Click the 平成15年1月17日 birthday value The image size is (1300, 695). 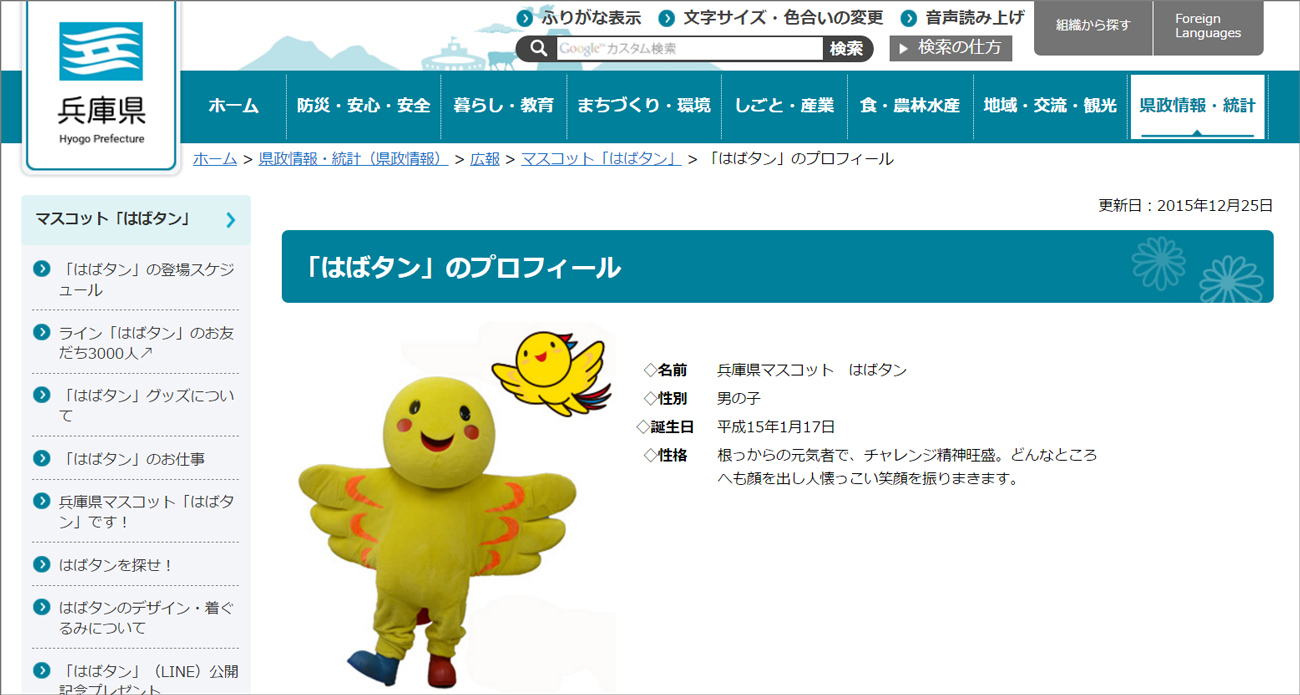776,427
